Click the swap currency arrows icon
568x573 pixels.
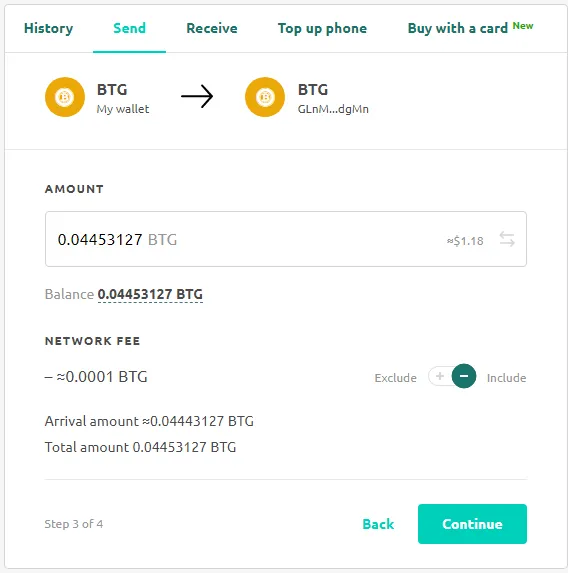pos(507,239)
